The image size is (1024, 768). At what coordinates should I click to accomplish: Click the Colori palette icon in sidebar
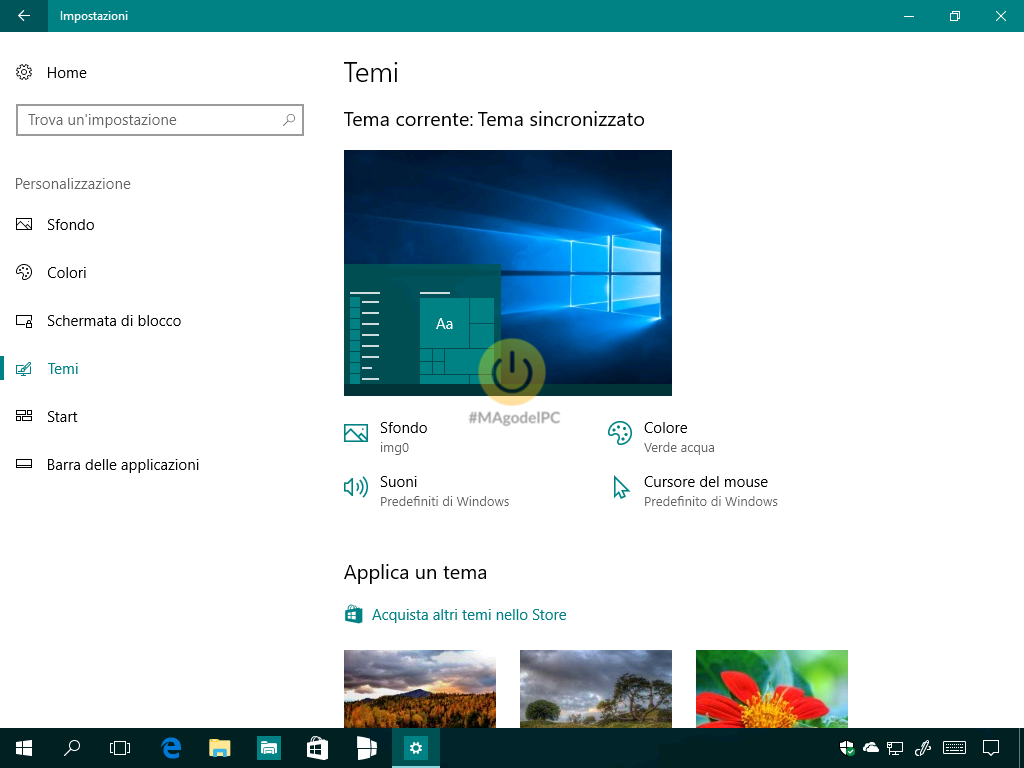24,272
